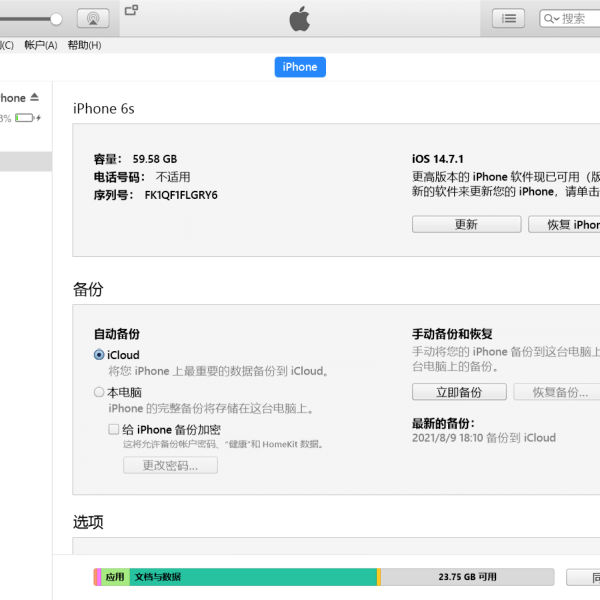Click the 文档与数据 storage segment
Screen dimensions: 600x600
coord(253,577)
